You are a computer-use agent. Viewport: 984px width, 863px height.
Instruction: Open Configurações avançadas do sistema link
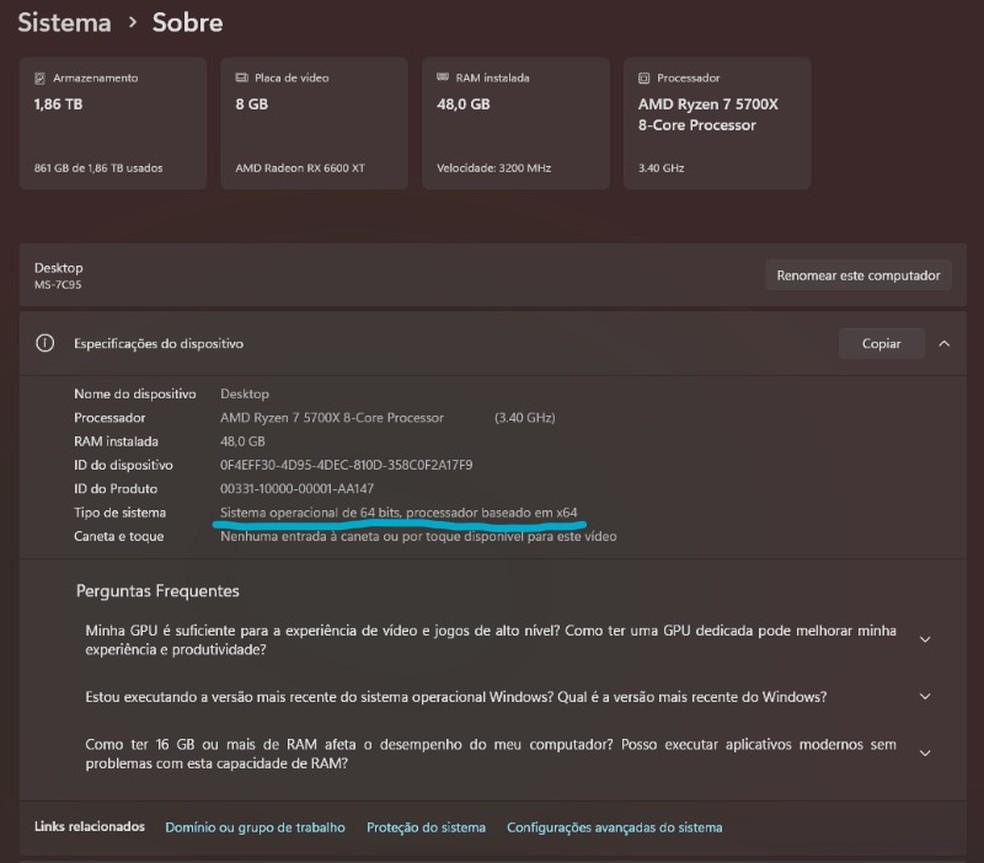click(614, 827)
